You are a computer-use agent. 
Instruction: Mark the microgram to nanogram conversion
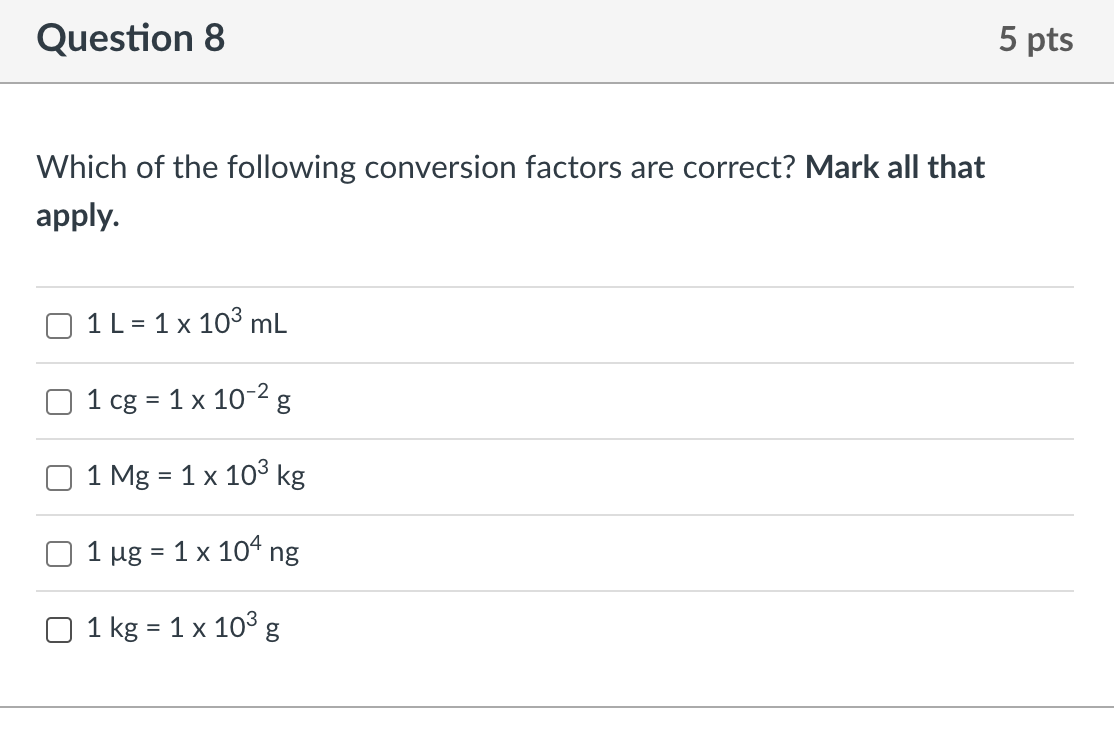(58, 553)
